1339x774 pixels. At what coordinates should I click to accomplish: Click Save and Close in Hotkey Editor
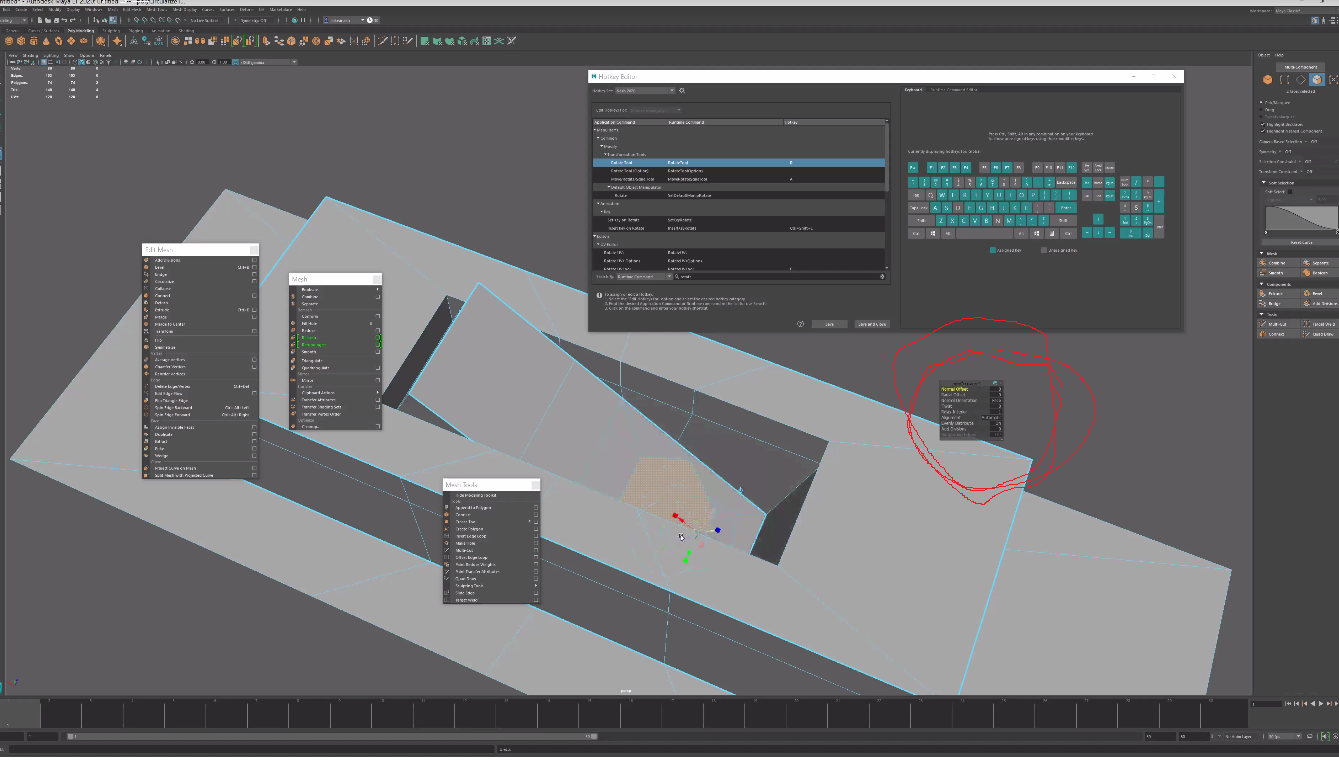[x=871, y=324]
